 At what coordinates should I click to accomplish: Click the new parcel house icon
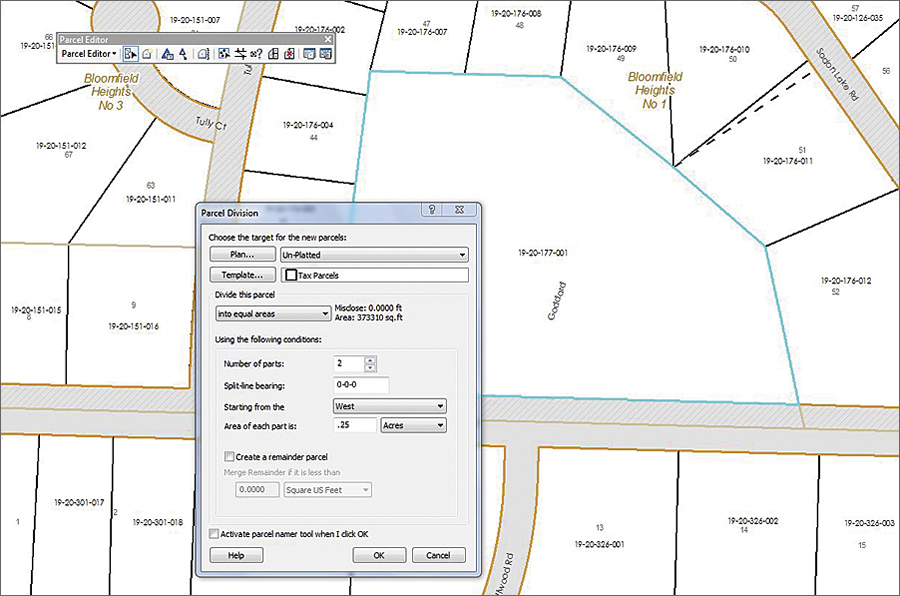147,54
